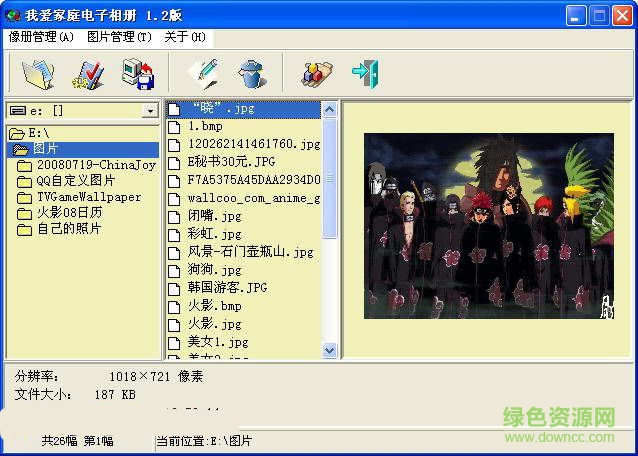This screenshot has width=638, height=456.
Task: Click the blue recycle bin delete icon
Action: [250, 74]
